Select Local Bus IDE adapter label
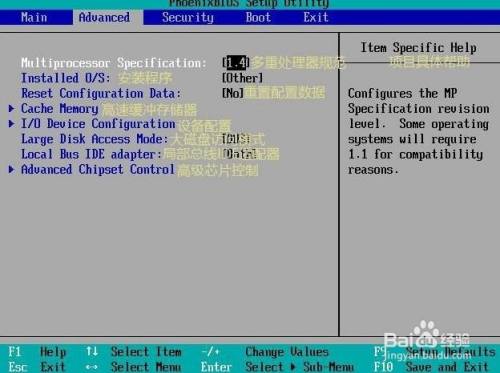 (91, 154)
